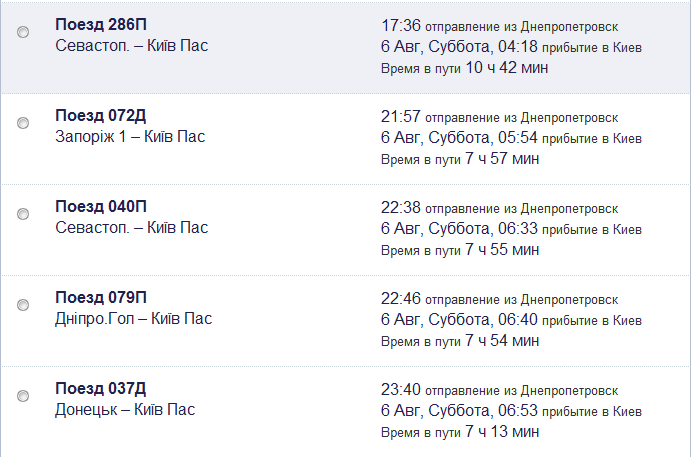Screen dimensions: 691x457
Task: Click the heading Поезд 079П
Action: [101, 298]
